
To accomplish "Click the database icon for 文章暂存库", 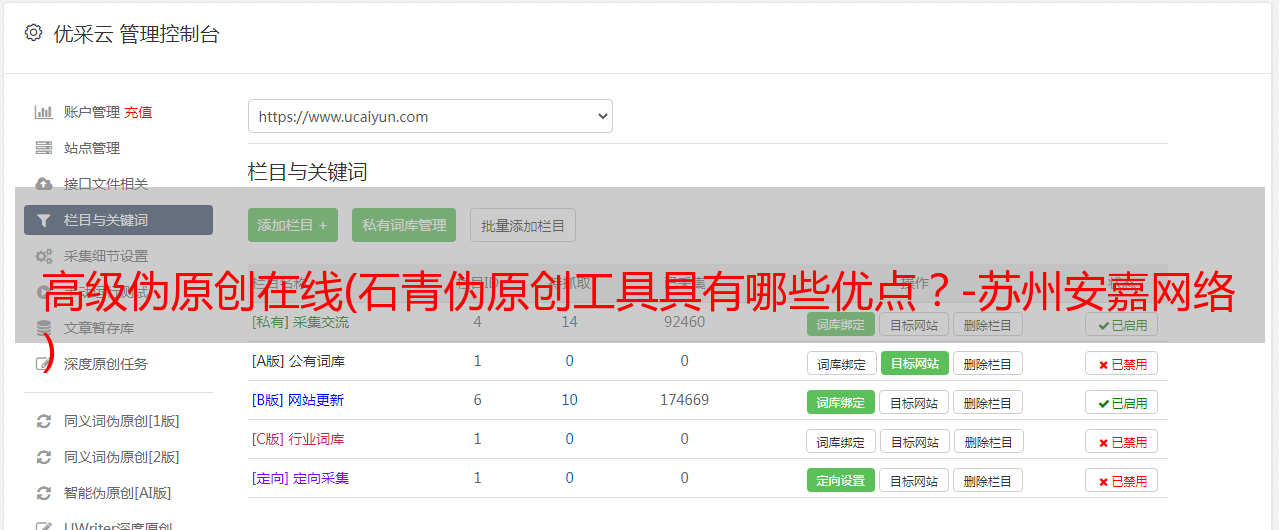I will 44,328.
